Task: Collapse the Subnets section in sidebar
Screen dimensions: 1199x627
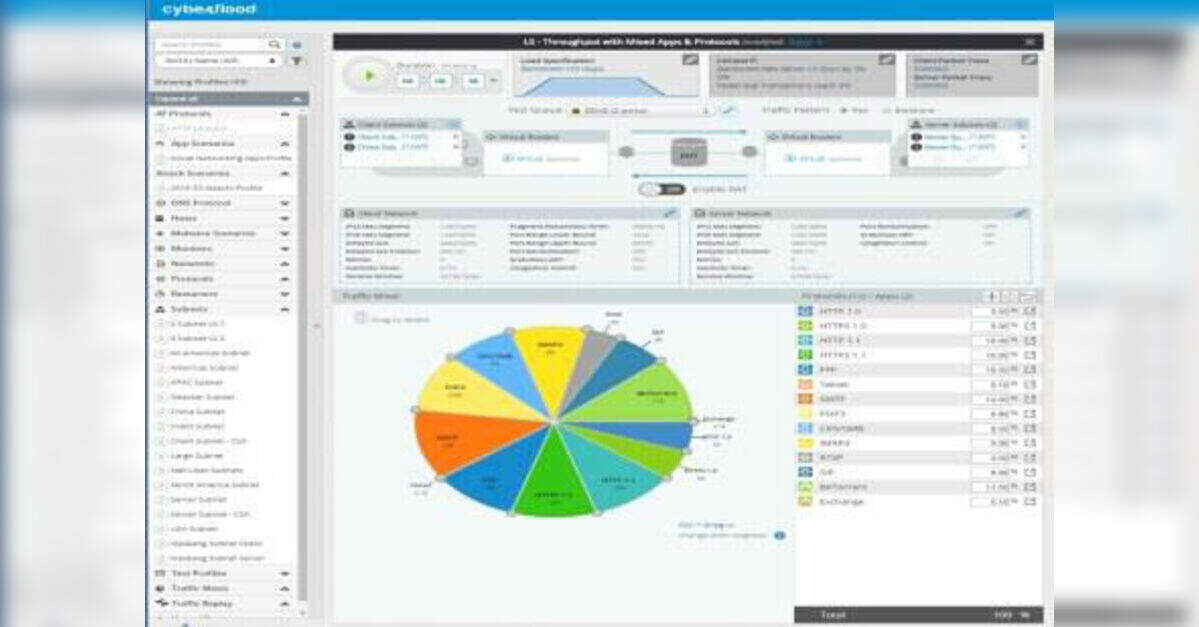Action: (284, 309)
